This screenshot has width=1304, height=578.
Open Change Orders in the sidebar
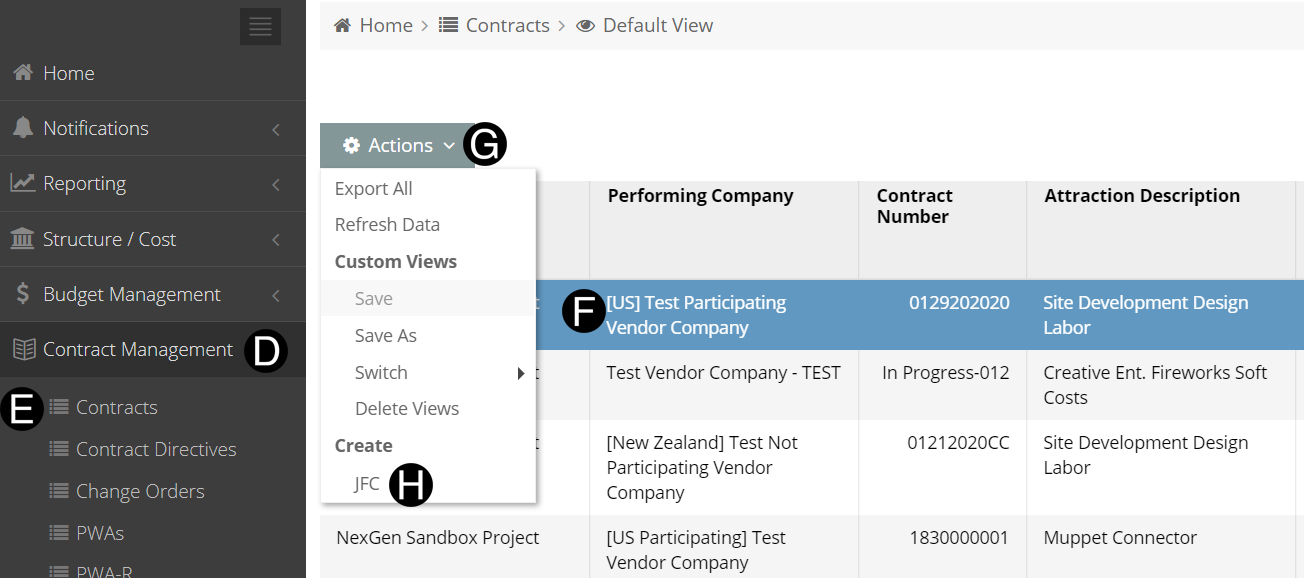(x=140, y=491)
